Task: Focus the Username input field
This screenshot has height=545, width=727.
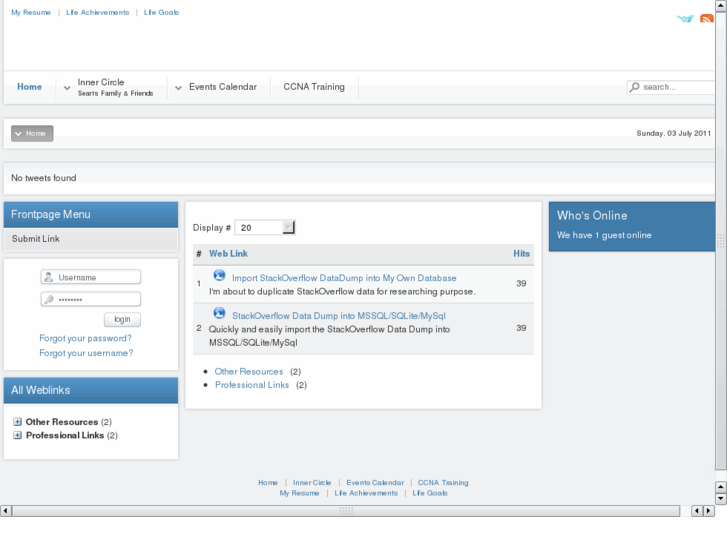Action: tap(91, 277)
